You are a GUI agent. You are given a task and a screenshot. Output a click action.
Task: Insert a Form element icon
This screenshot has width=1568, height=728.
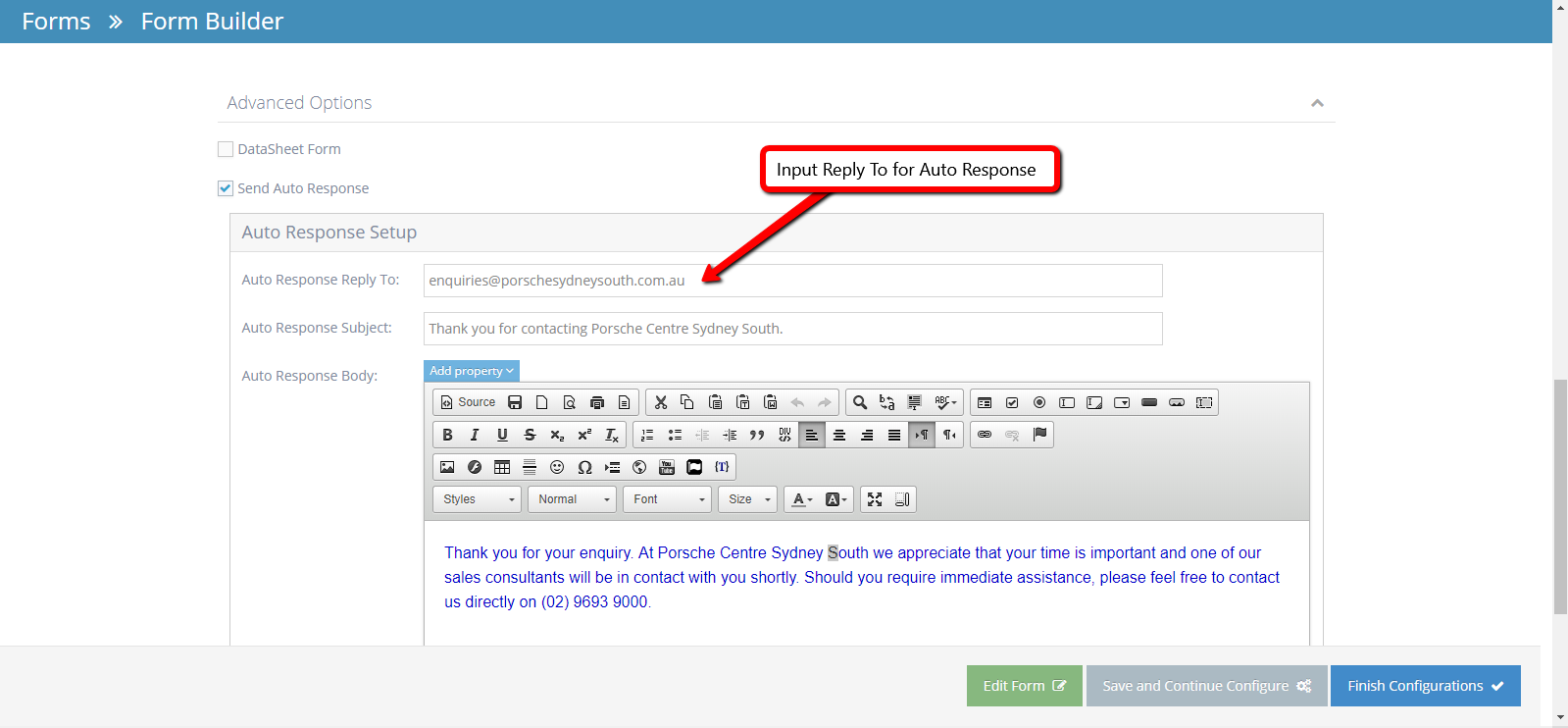click(x=985, y=402)
